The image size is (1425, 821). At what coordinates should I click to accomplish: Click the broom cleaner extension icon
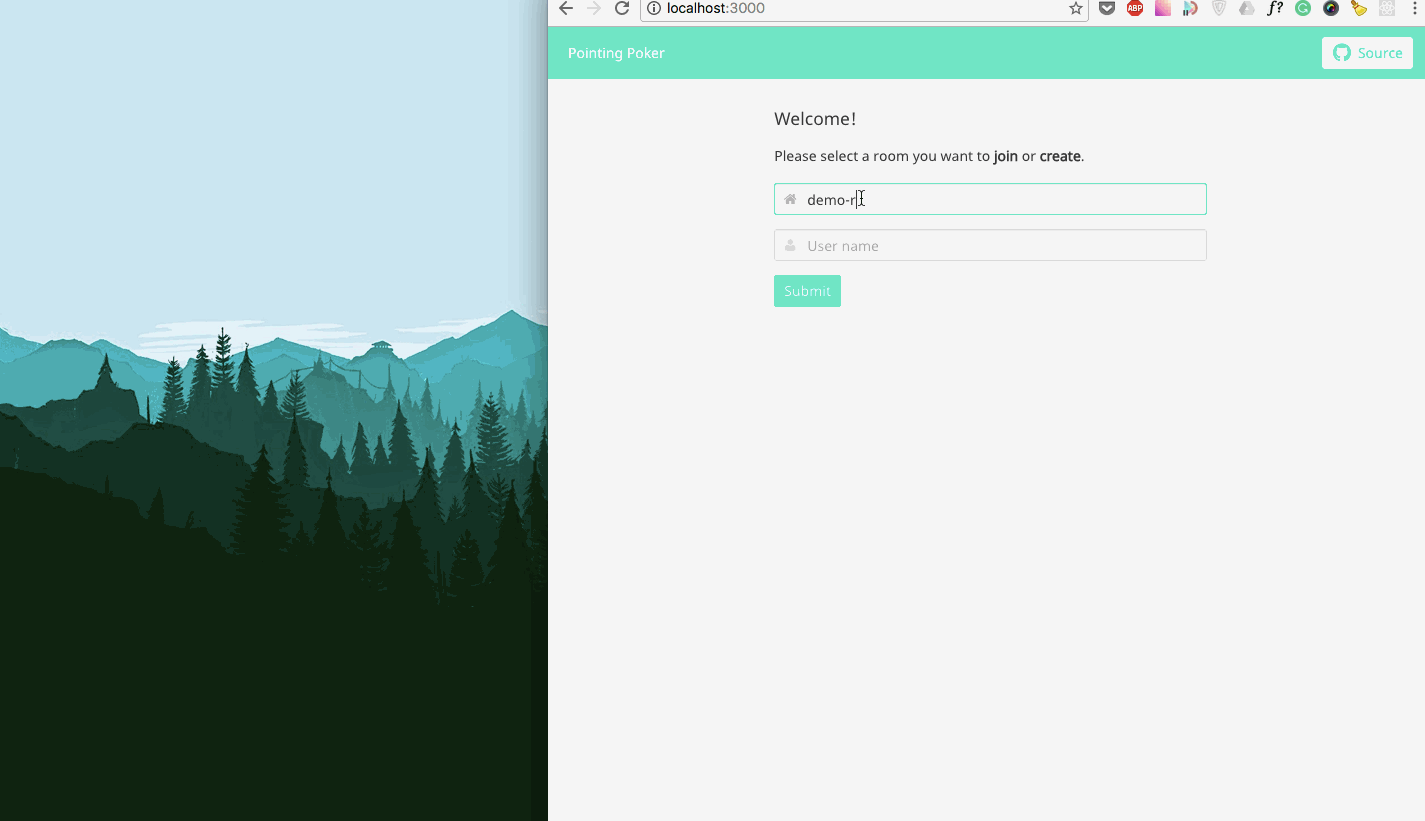point(1359,9)
